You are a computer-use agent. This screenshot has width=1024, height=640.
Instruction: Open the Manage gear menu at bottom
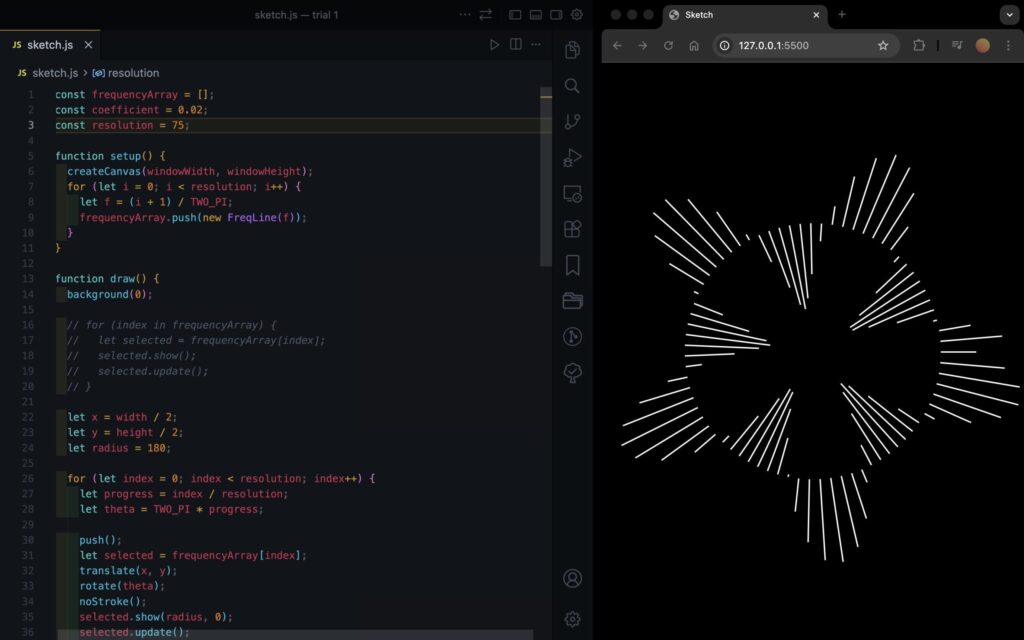click(573, 619)
